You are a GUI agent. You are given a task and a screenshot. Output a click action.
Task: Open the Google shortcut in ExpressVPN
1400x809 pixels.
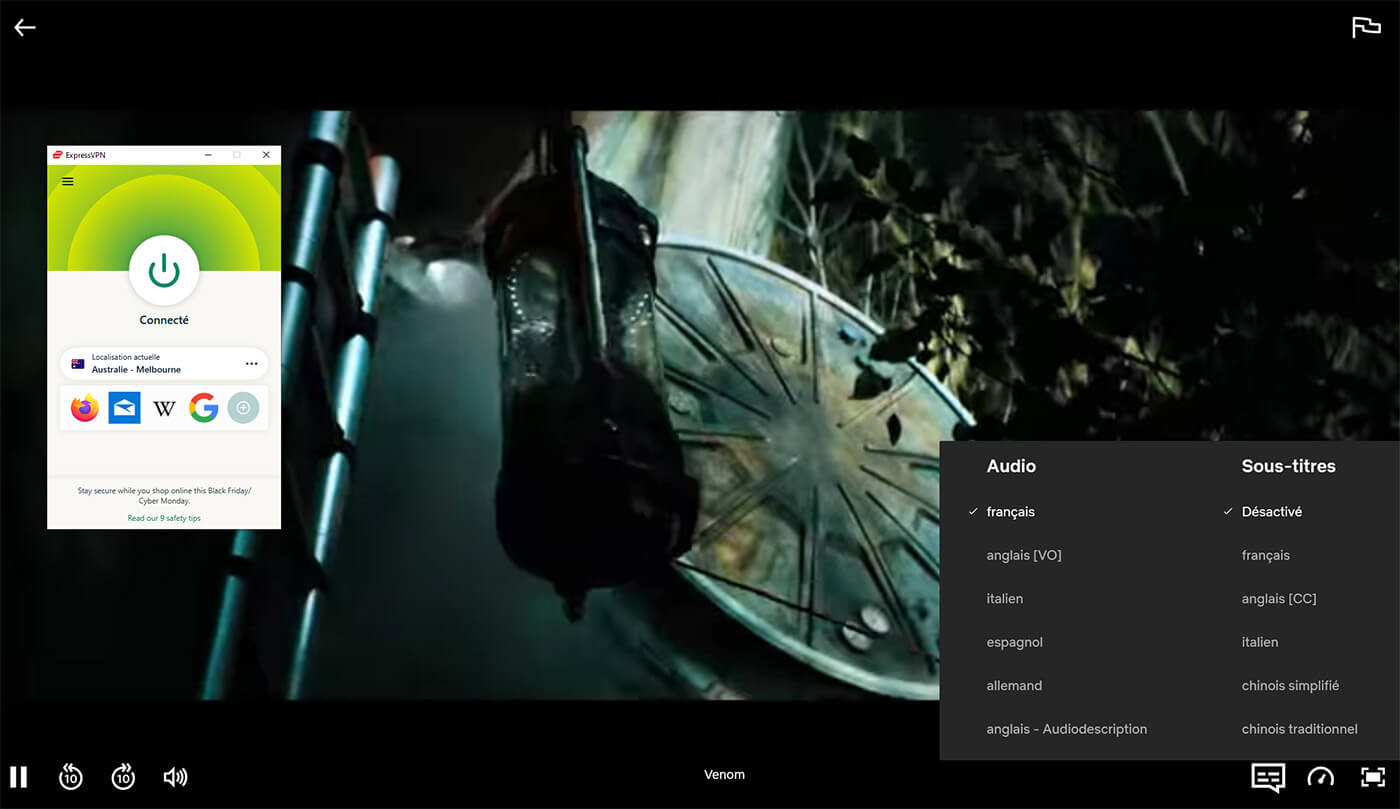[203, 408]
